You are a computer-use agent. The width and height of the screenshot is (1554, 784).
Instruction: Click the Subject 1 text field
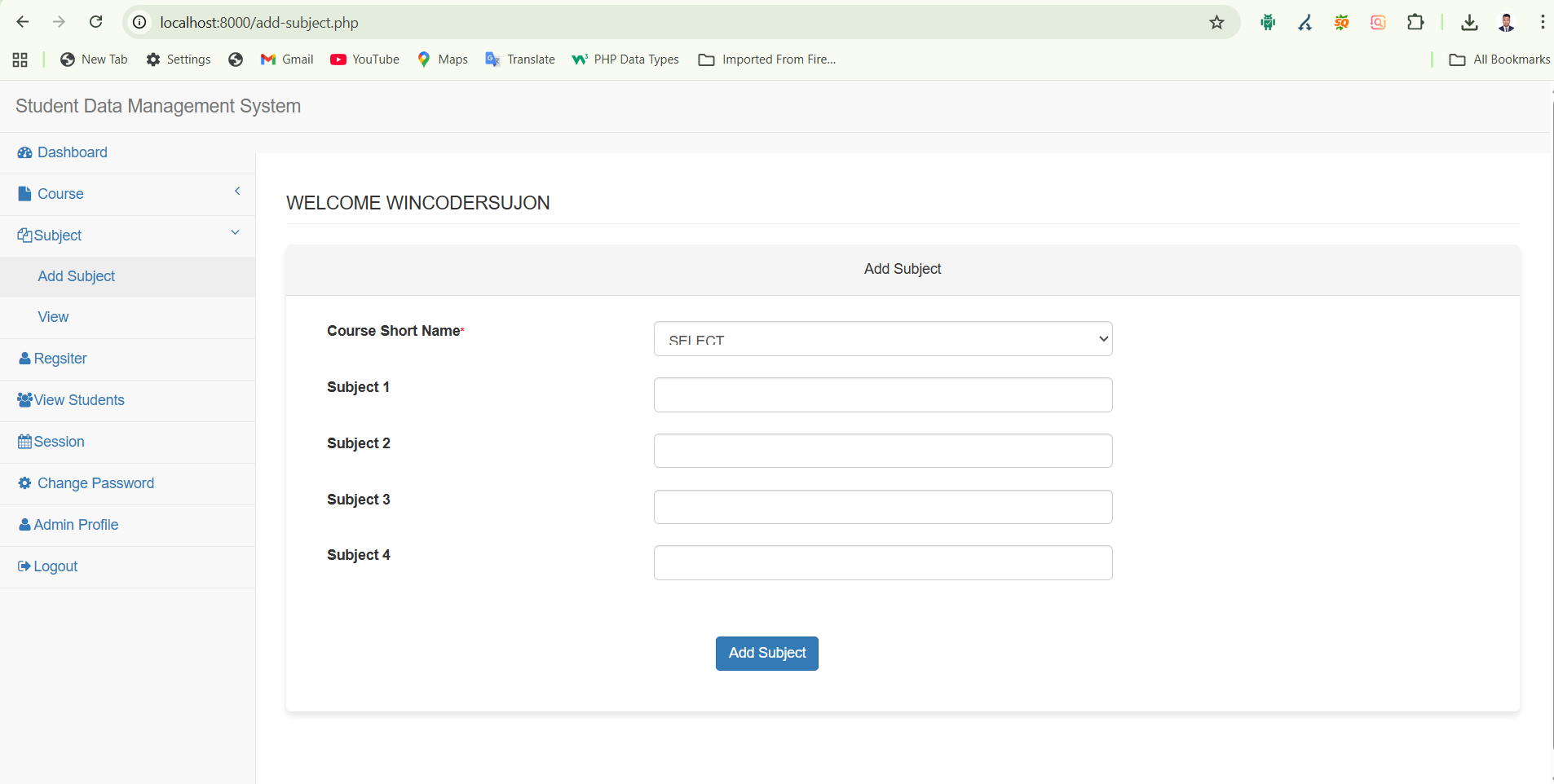[x=882, y=395]
